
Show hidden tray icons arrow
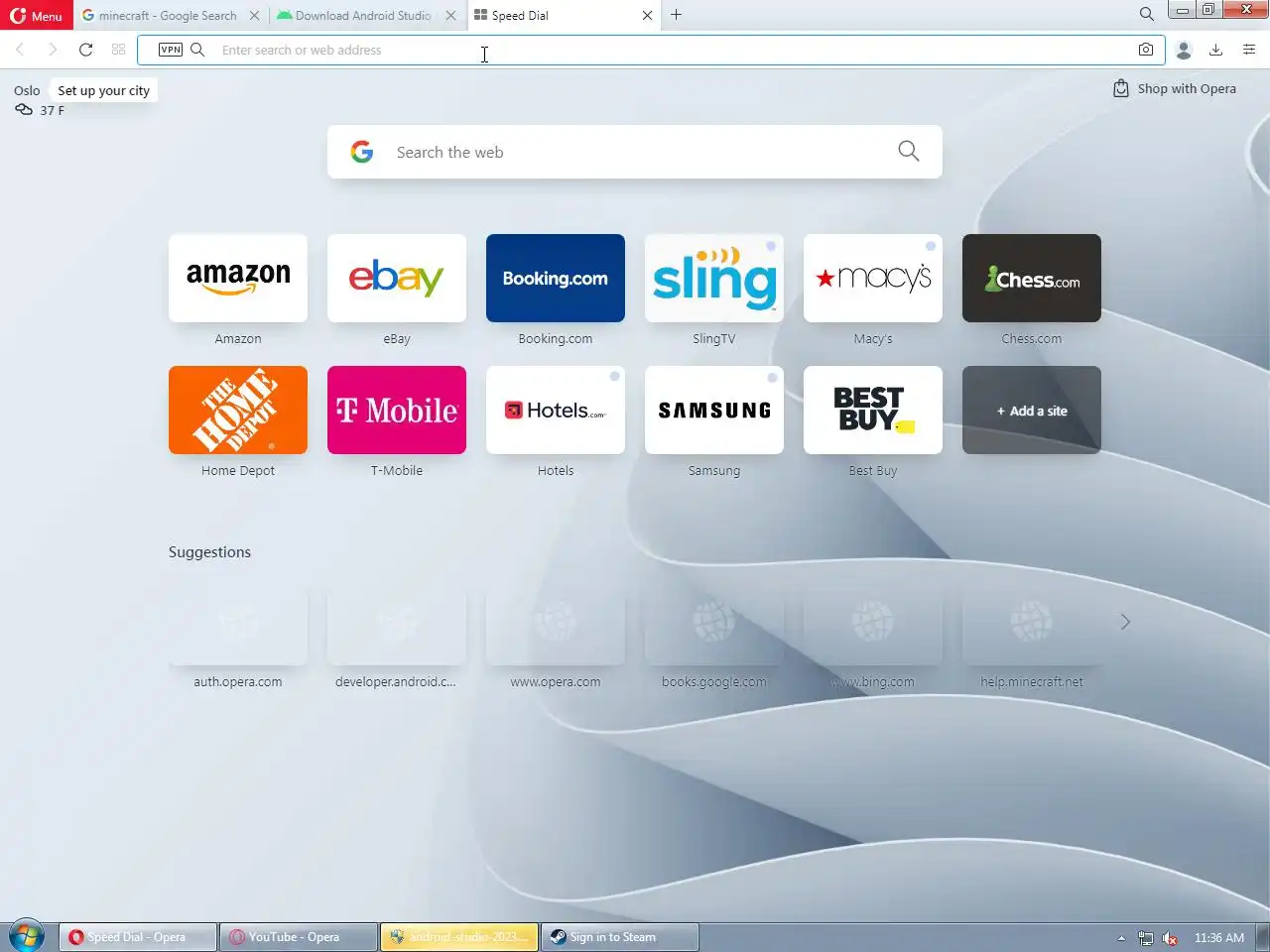(1121, 938)
